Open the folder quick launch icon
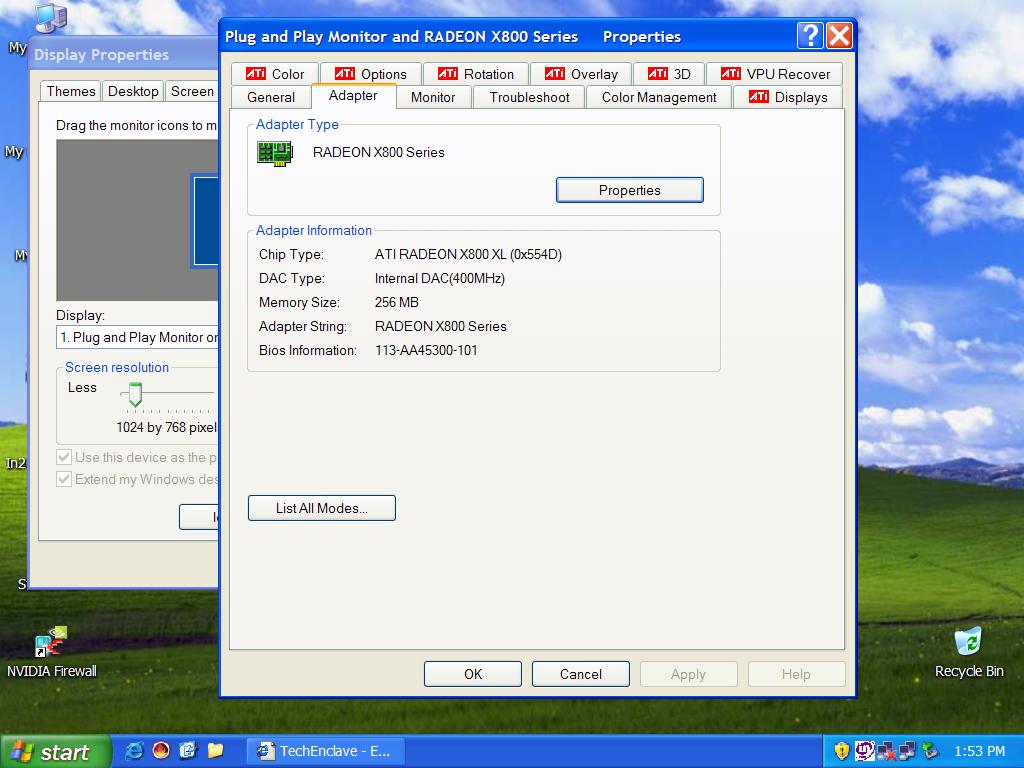Screen dimensions: 1024x768 [x=215, y=751]
